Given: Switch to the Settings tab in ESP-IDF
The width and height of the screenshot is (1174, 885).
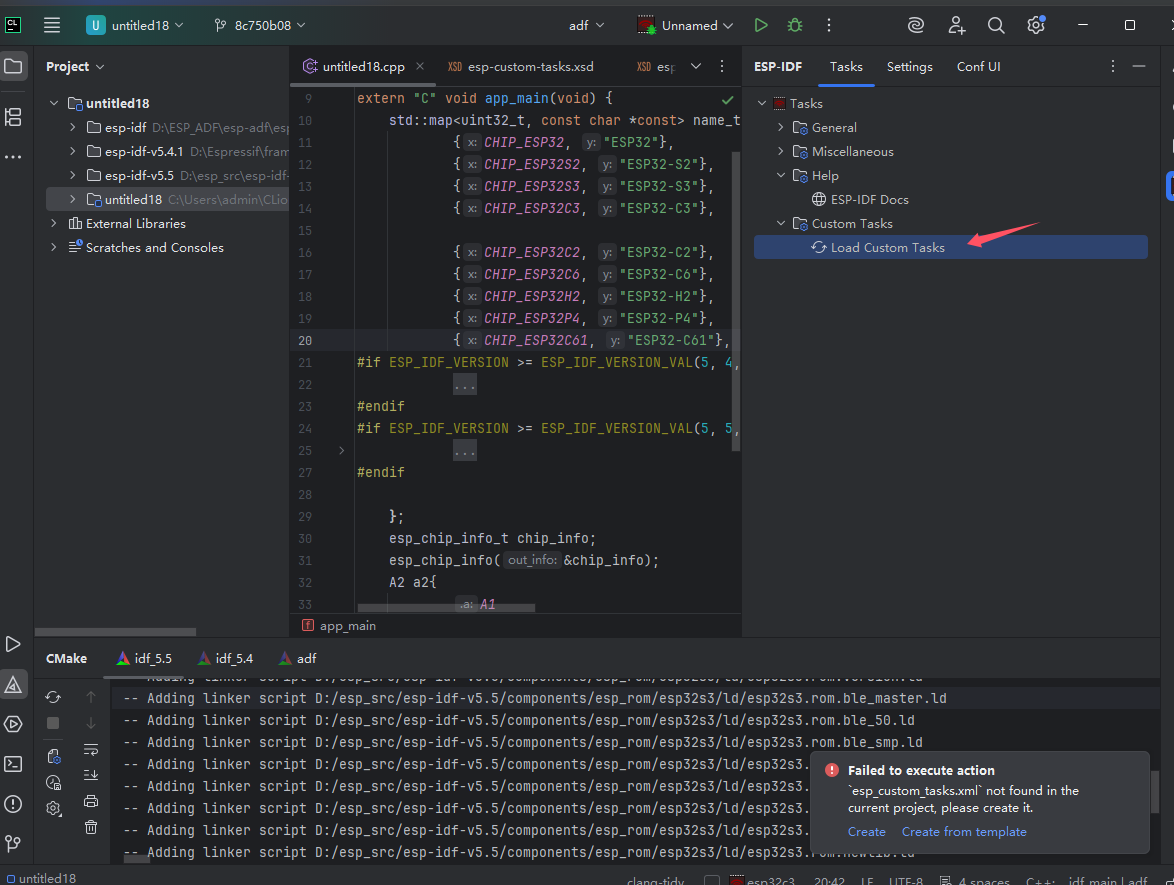Looking at the screenshot, I should pyautogui.click(x=909, y=66).
